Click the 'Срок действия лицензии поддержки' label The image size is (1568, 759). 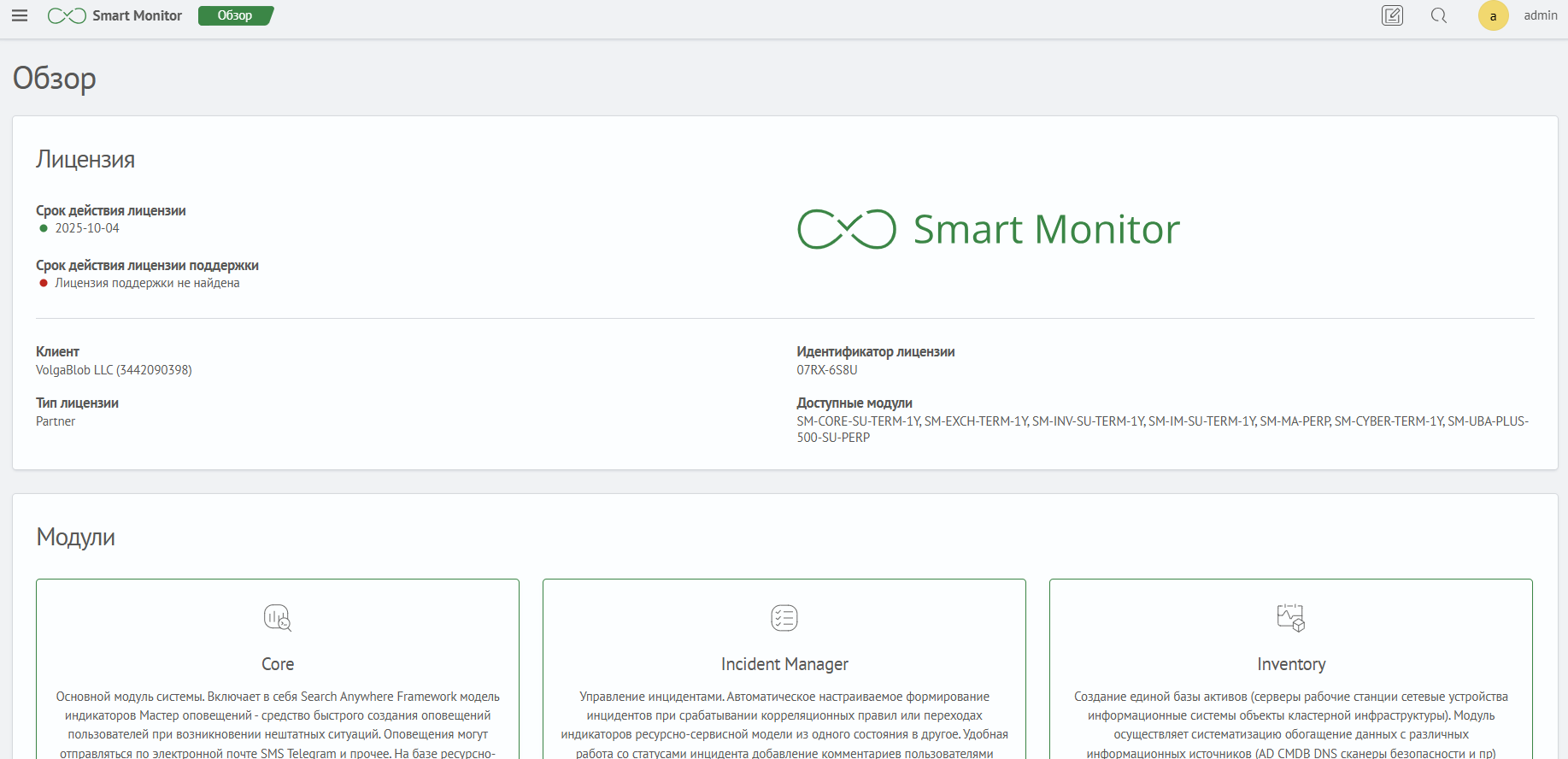click(x=147, y=266)
